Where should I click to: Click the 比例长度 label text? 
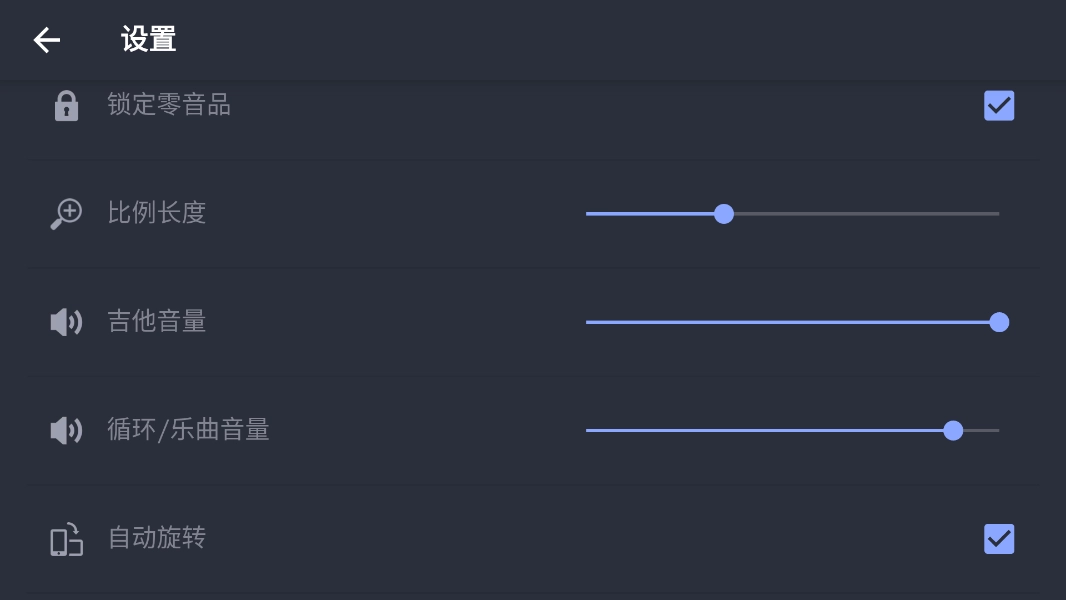point(157,213)
